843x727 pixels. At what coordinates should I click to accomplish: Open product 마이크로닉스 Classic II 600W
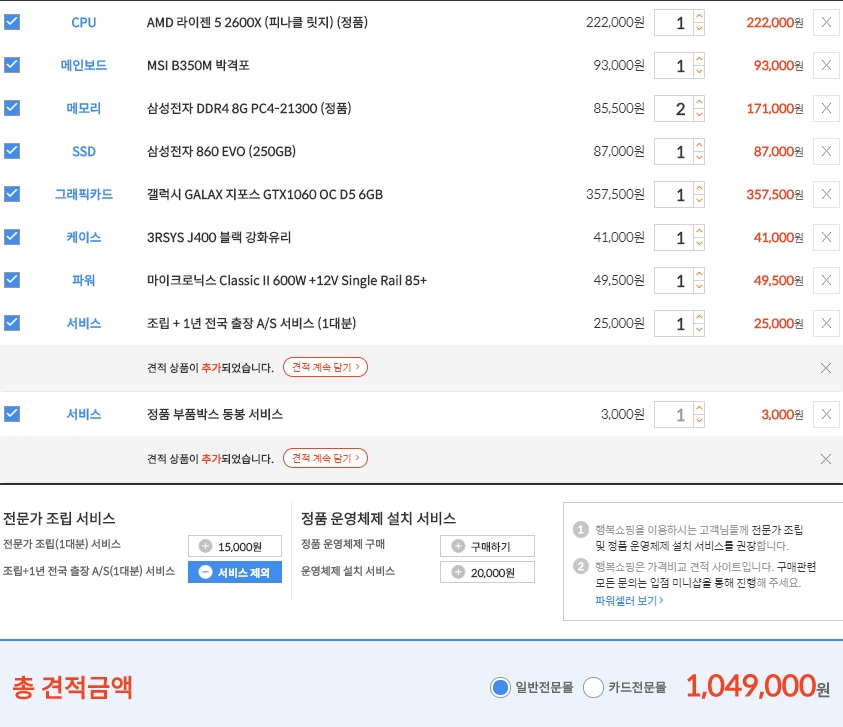tap(287, 281)
